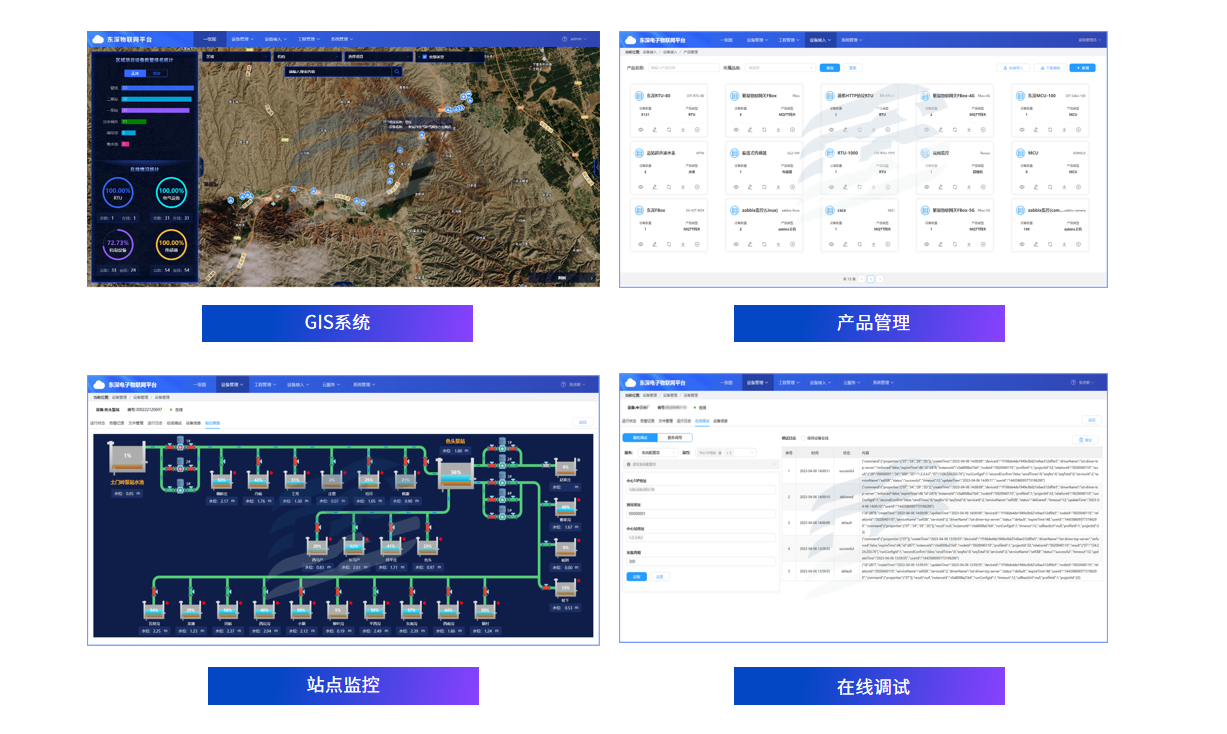Click the cloud logo beside 东深物联网平台 in GIS window
This screenshot has height=734, width=1227.
(x=98, y=39)
